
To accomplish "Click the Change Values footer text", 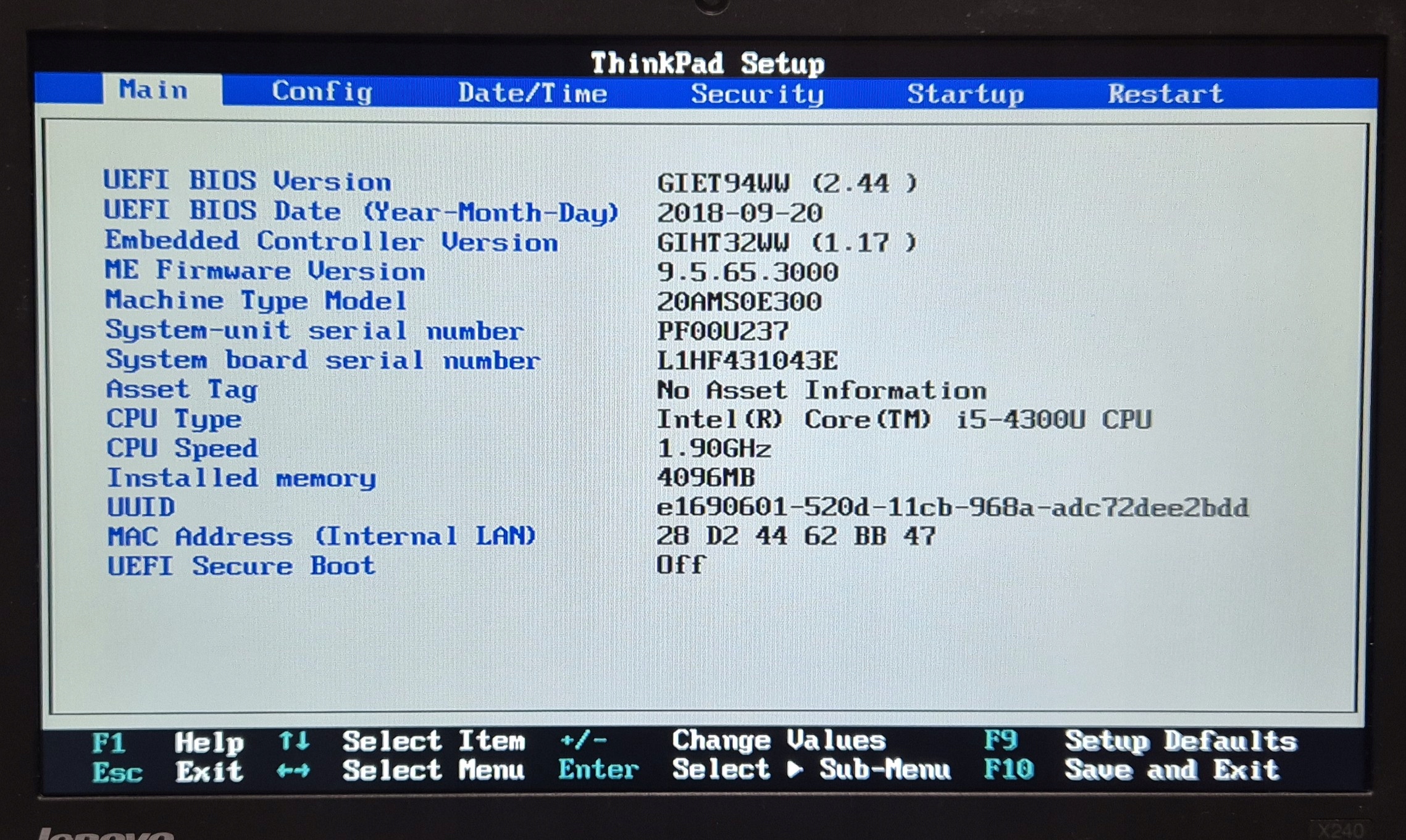I will tap(779, 740).
